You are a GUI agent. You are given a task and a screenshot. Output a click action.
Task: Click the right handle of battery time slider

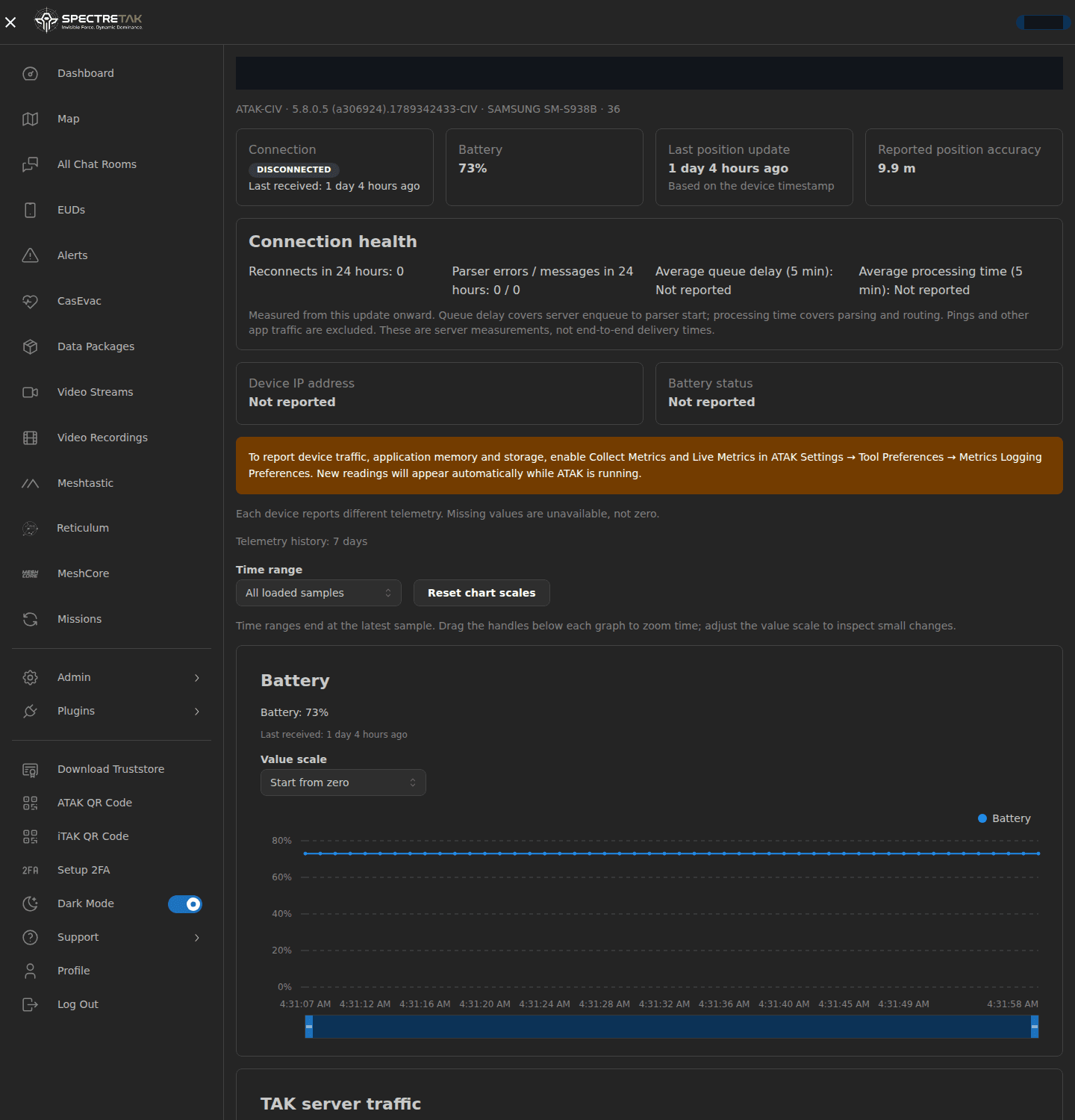(1035, 1027)
